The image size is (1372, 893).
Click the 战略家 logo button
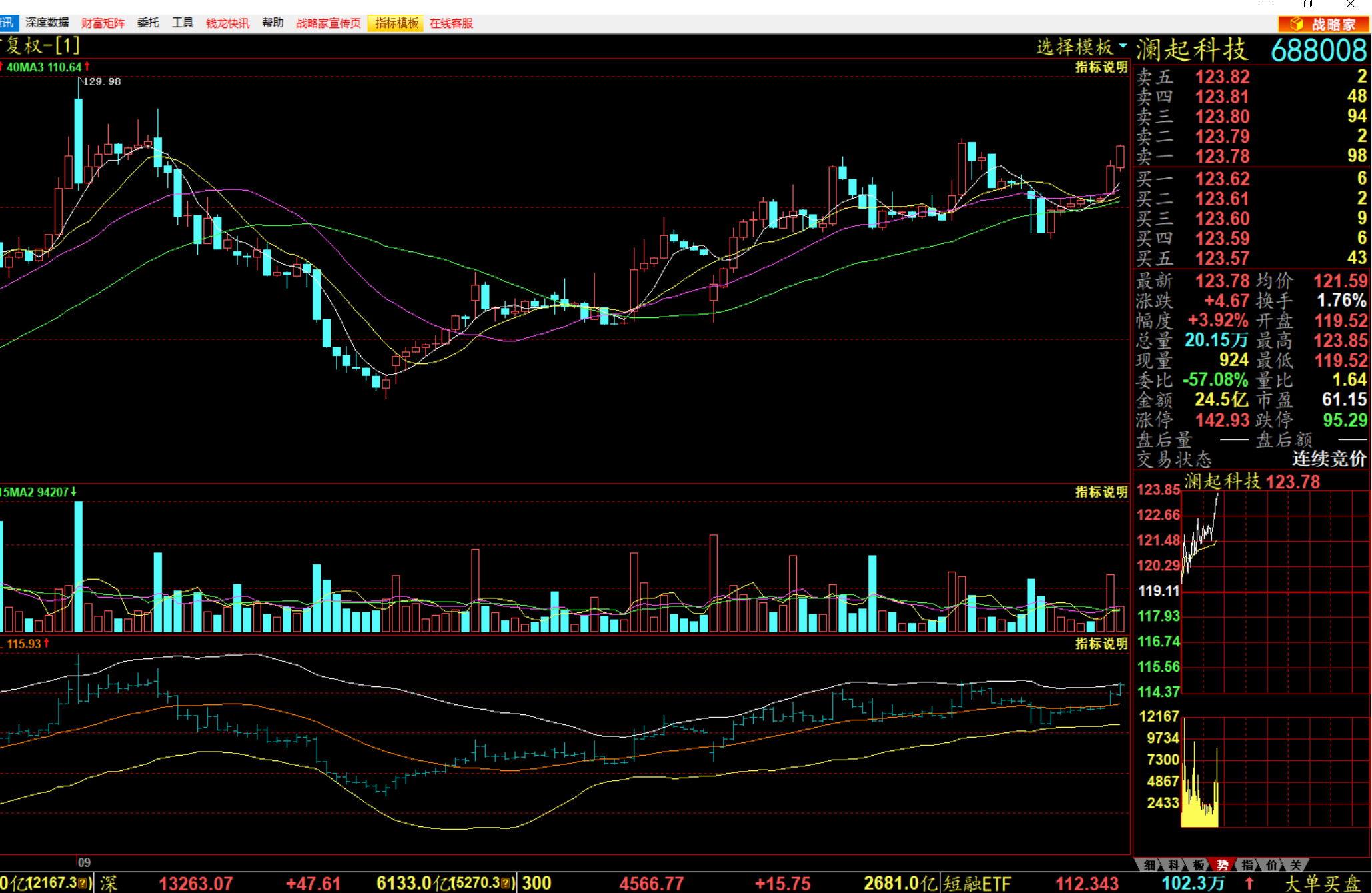1323,24
